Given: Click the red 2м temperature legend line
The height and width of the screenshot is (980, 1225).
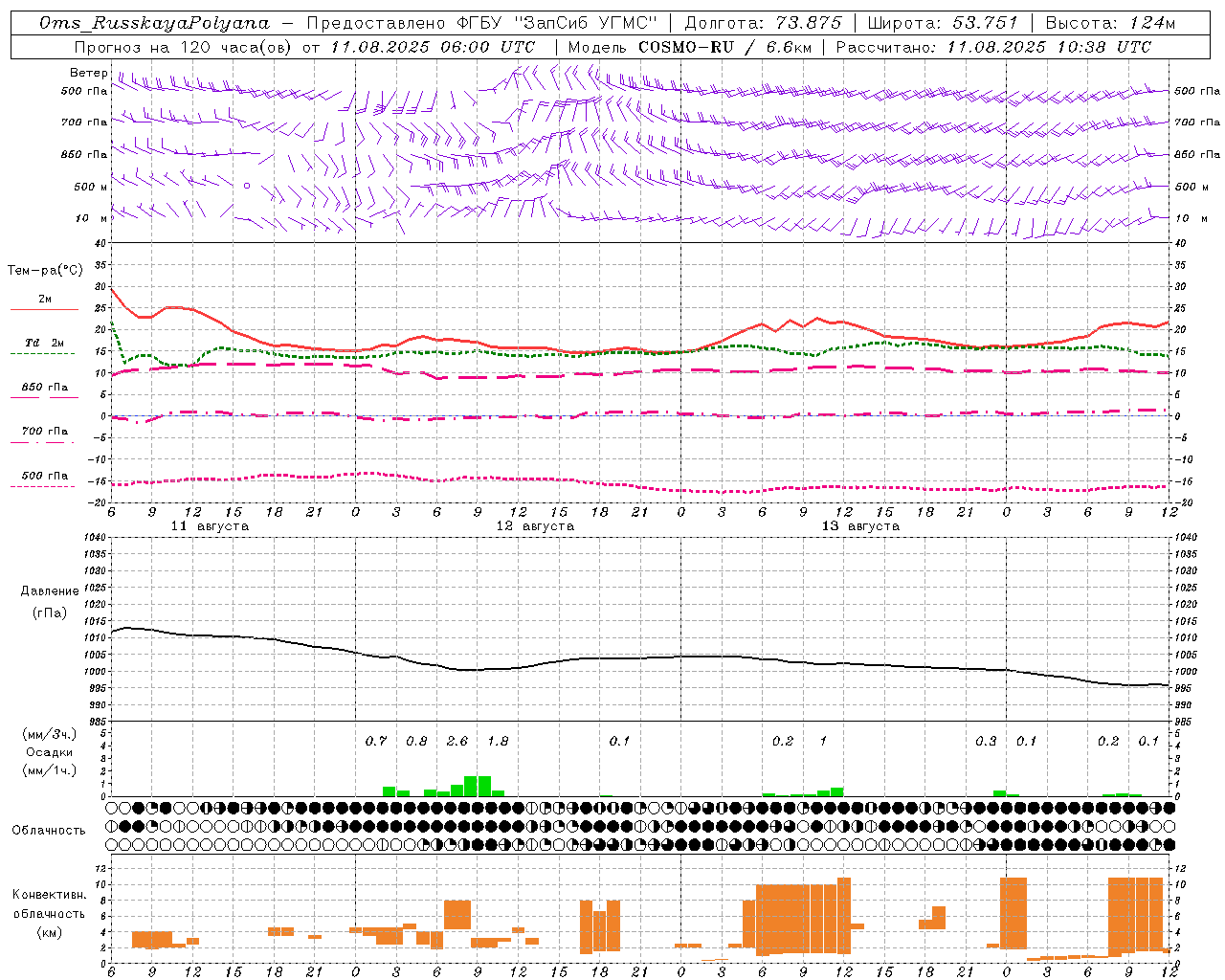Looking at the screenshot, I should pyautogui.click(x=44, y=309).
